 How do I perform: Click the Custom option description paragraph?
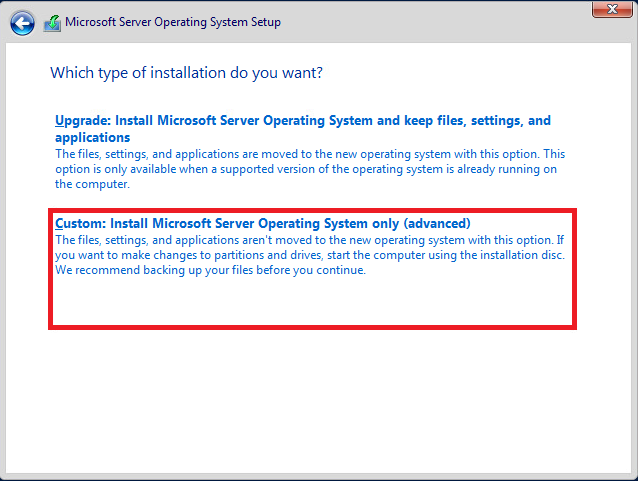coord(310,255)
